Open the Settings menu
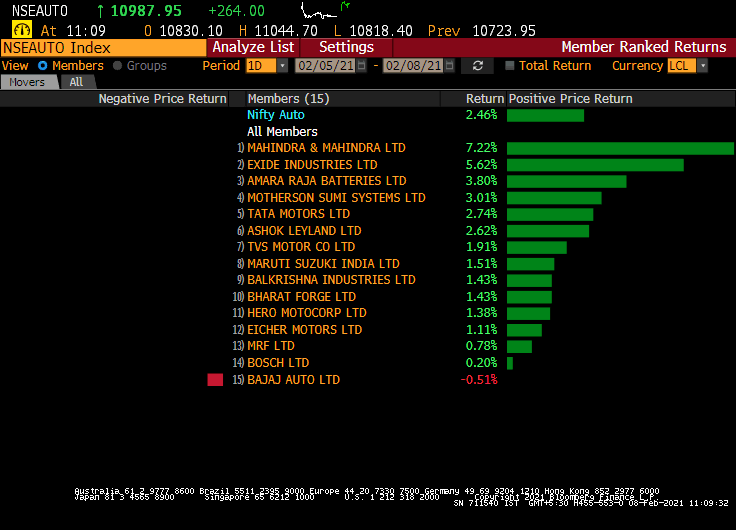 tap(346, 47)
